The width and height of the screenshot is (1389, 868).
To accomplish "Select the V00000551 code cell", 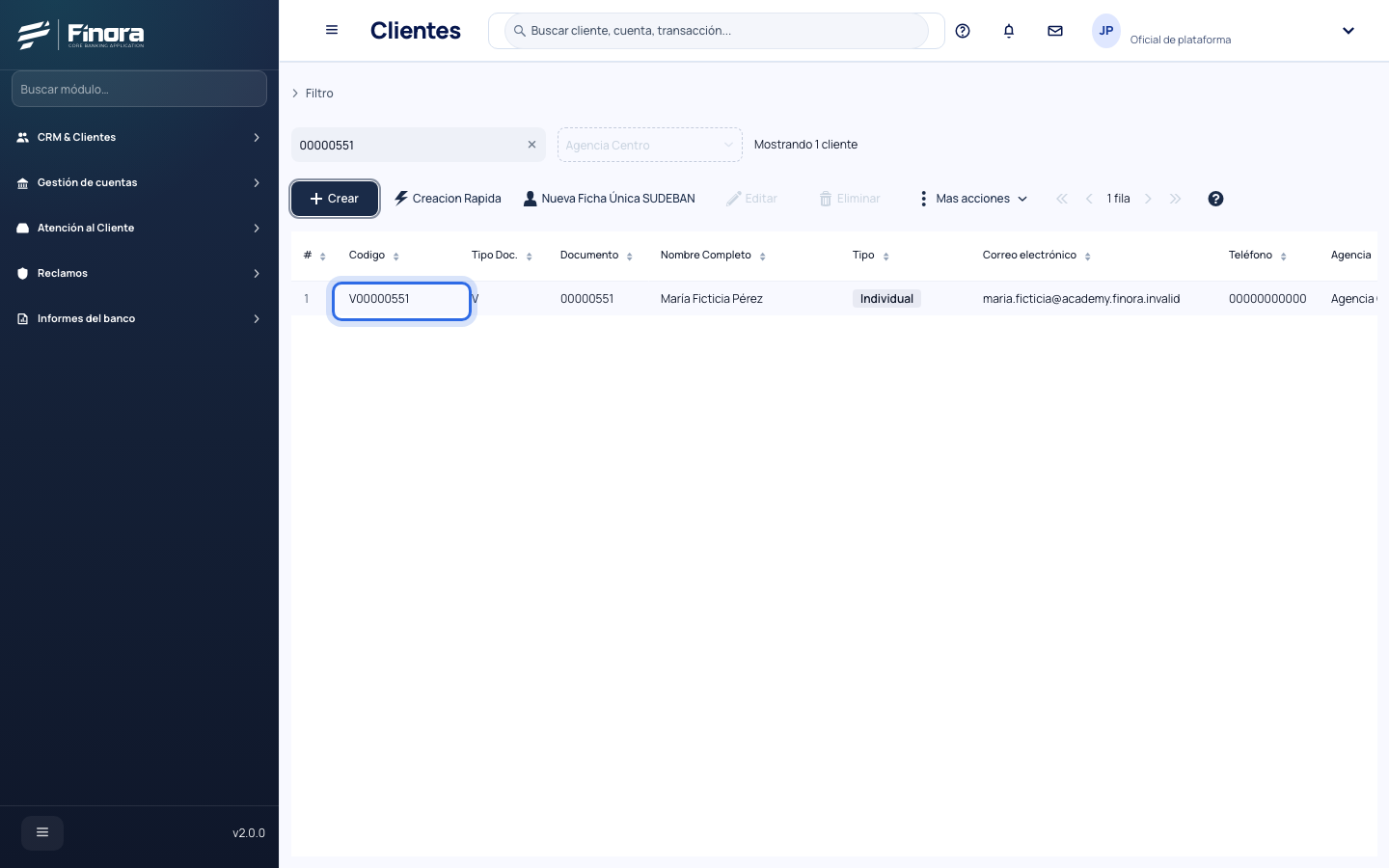I will point(401,300).
